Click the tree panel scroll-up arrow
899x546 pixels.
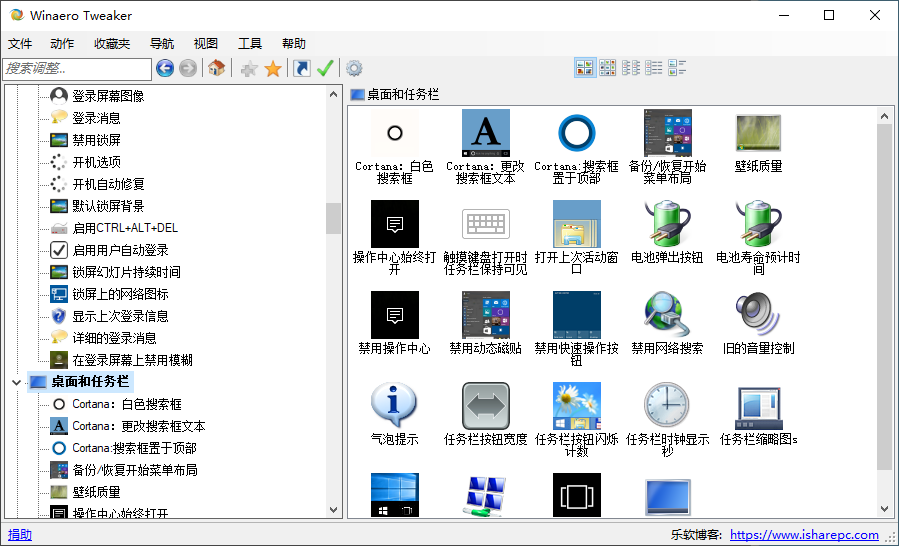pyautogui.click(x=334, y=94)
